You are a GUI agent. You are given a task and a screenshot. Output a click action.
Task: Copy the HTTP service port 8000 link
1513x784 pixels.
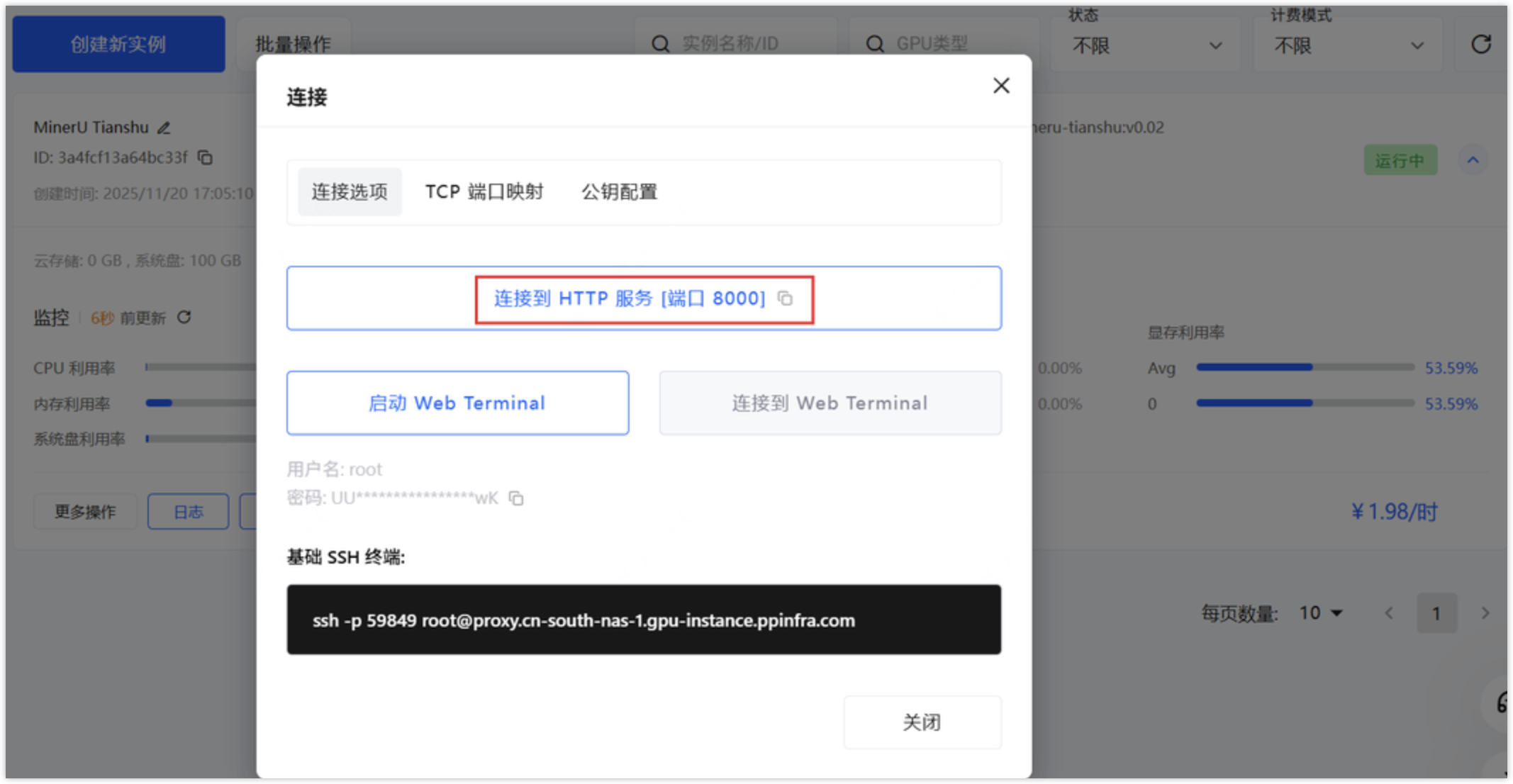[785, 298]
